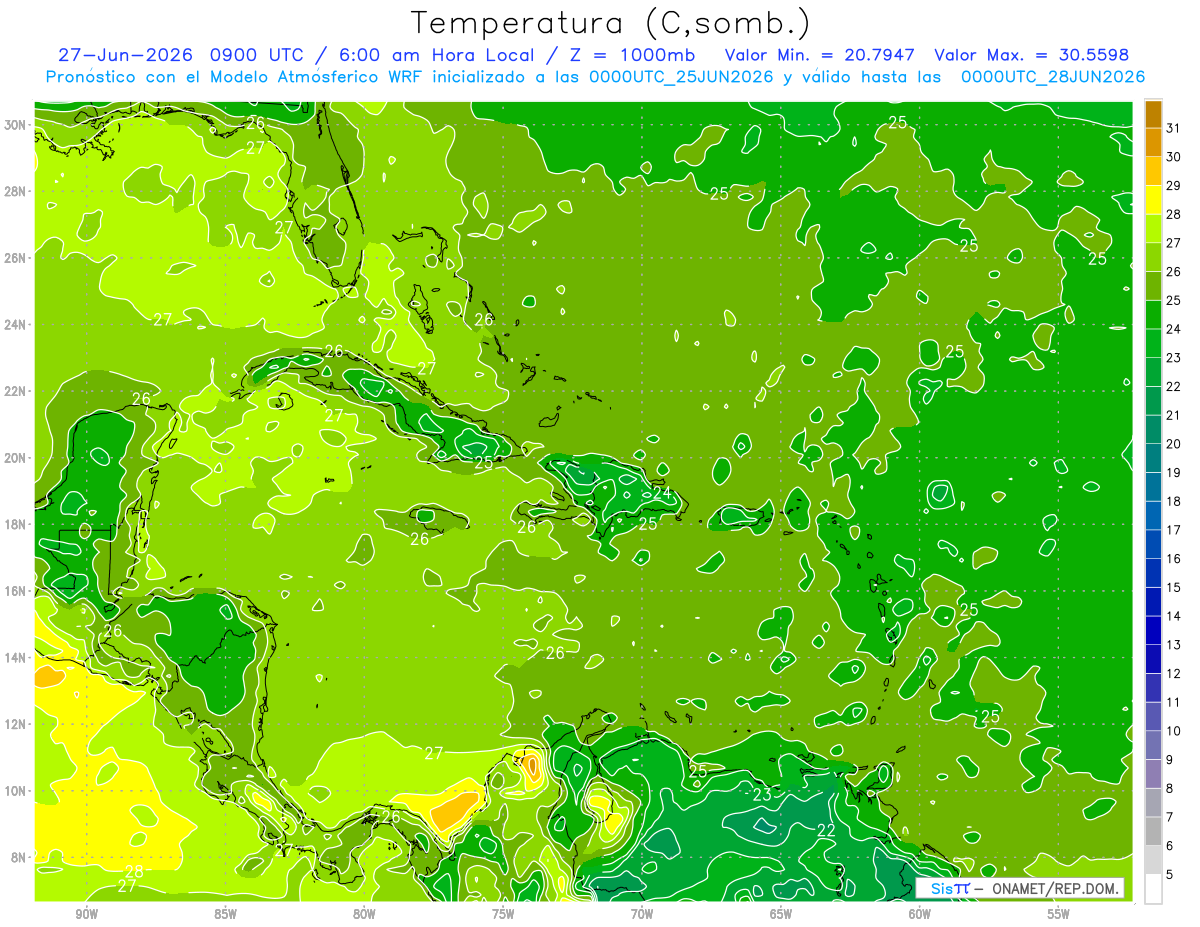Pick the yellow-green swatch between 27 and 28
1200x927 pixels.
click(x=1153, y=228)
